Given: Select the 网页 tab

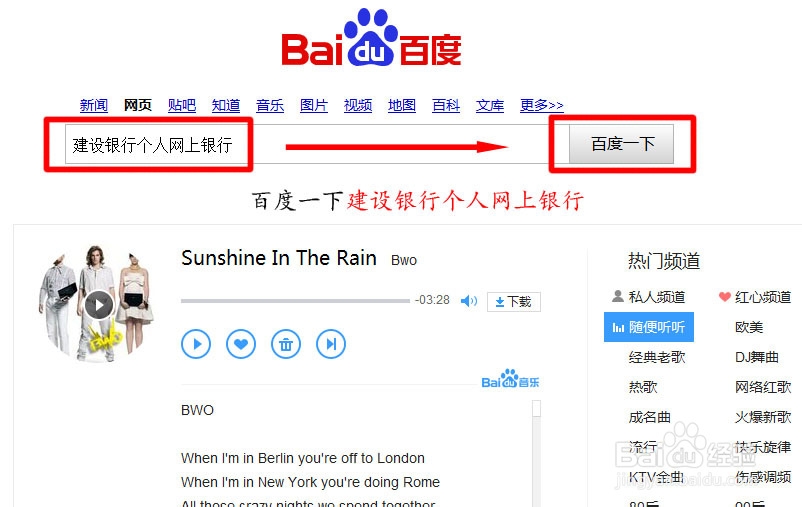Looking at the screenshot, I should (138, 105).
